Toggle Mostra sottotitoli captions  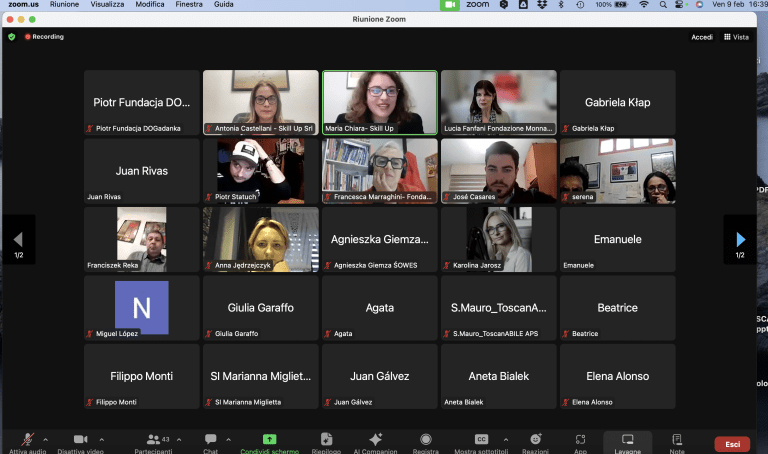[x=481, y=443]
